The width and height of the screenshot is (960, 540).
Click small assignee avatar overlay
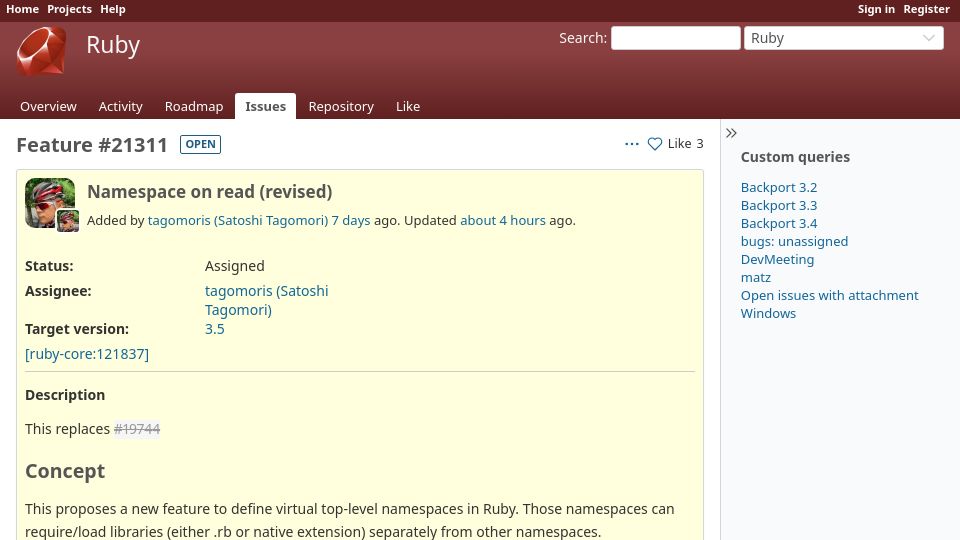coord(68,221)
